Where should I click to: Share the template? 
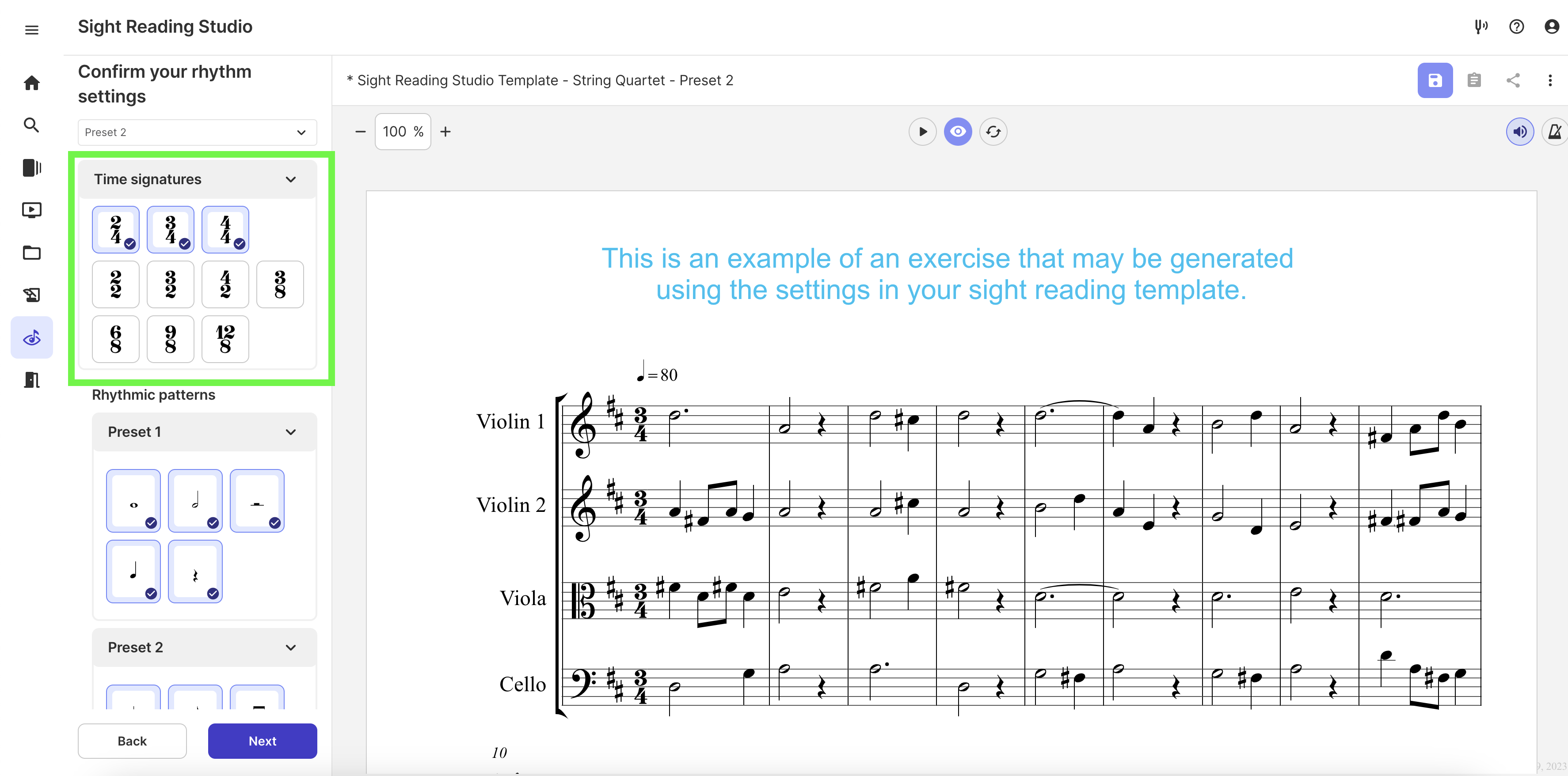[1513, 80]
